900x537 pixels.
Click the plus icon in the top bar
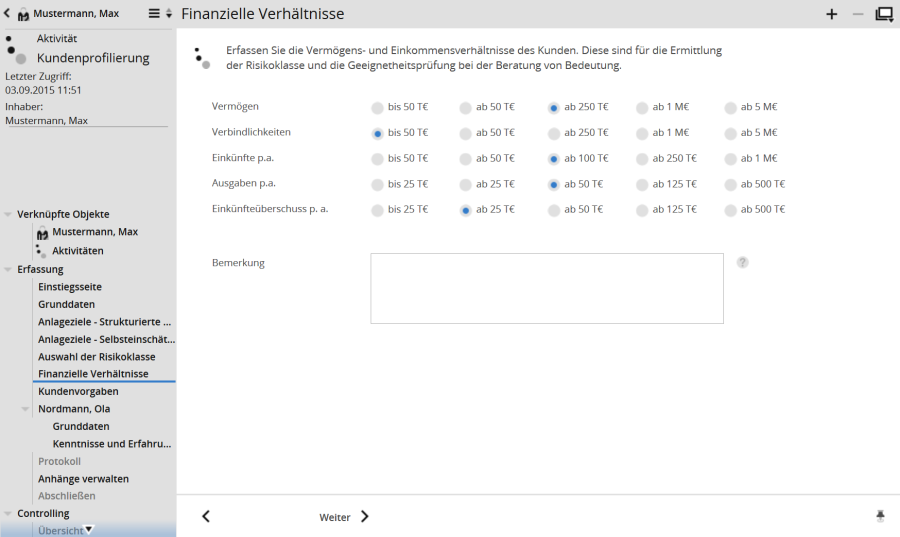pos(831,14)
